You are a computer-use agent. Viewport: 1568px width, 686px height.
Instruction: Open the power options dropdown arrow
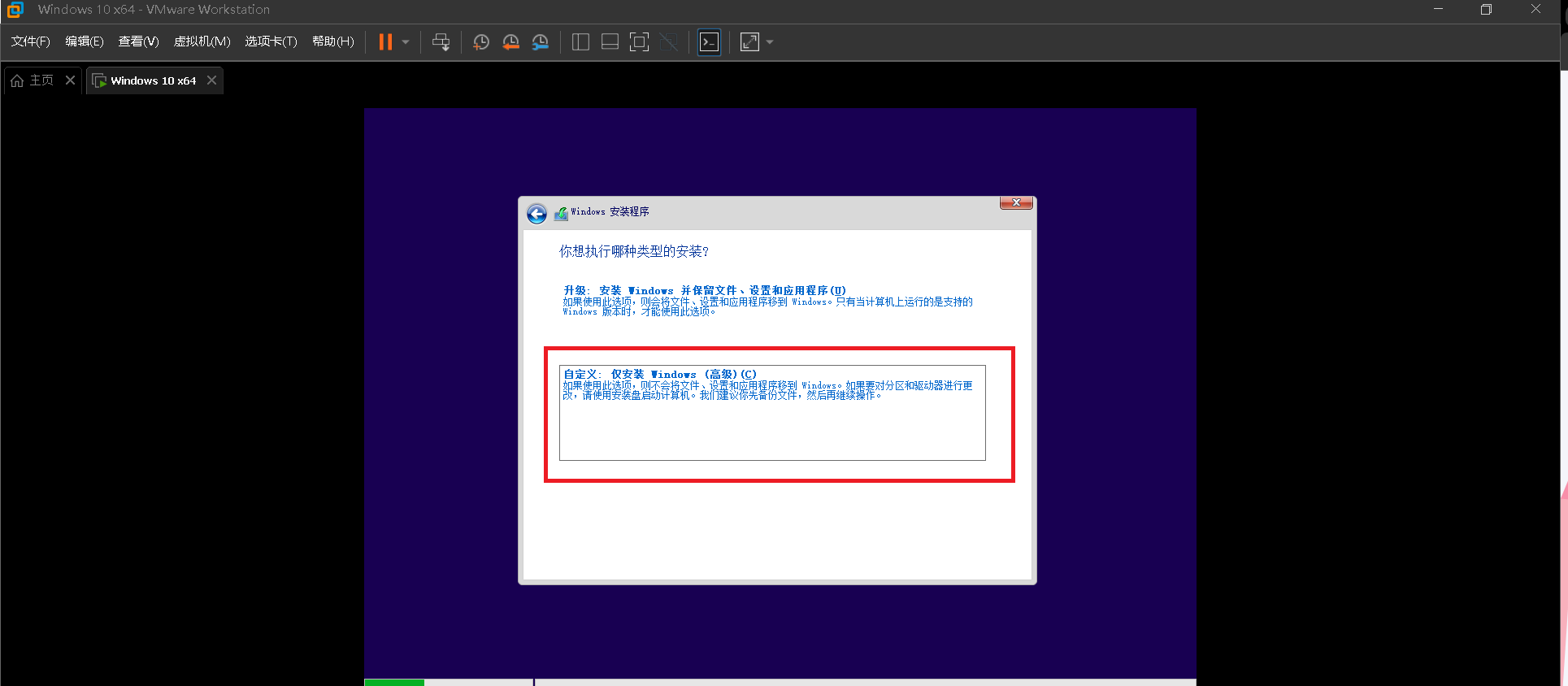coord(406,42)
